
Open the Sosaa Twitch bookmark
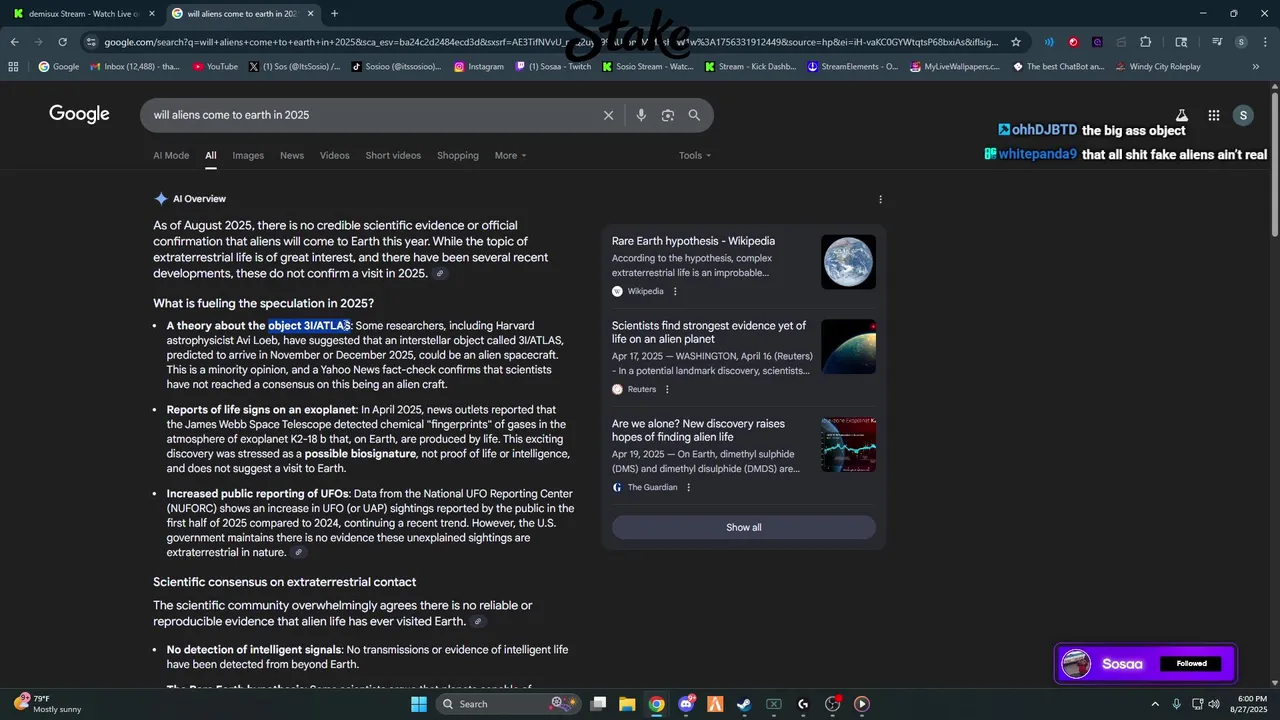point(553,67)
